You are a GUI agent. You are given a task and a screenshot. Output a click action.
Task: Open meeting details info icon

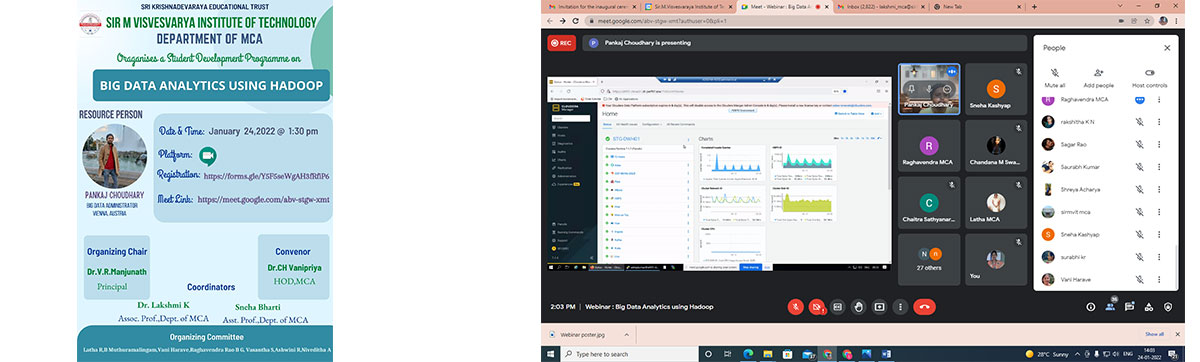click(x=1092, y=307)
